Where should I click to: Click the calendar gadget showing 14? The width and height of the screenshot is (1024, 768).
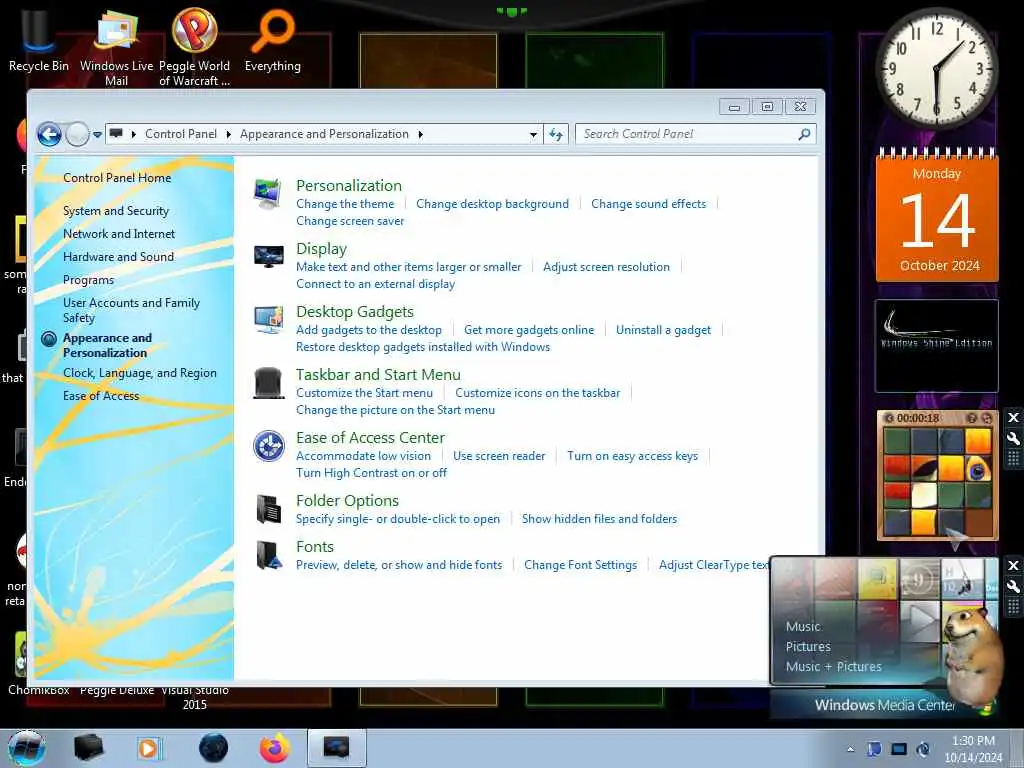click(x=937, y=216)
